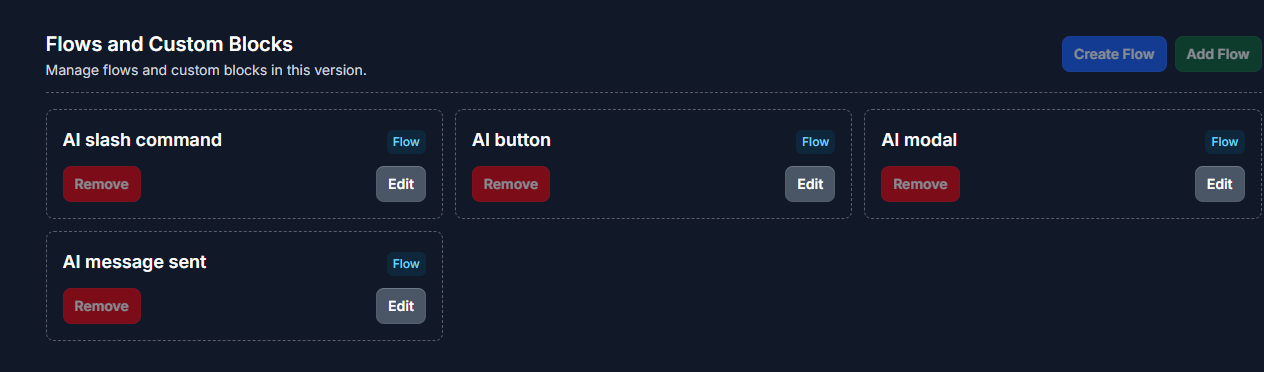Screen dimensions: 1264x372
Task: Remove the AI button flow
Action: point(511,184)
